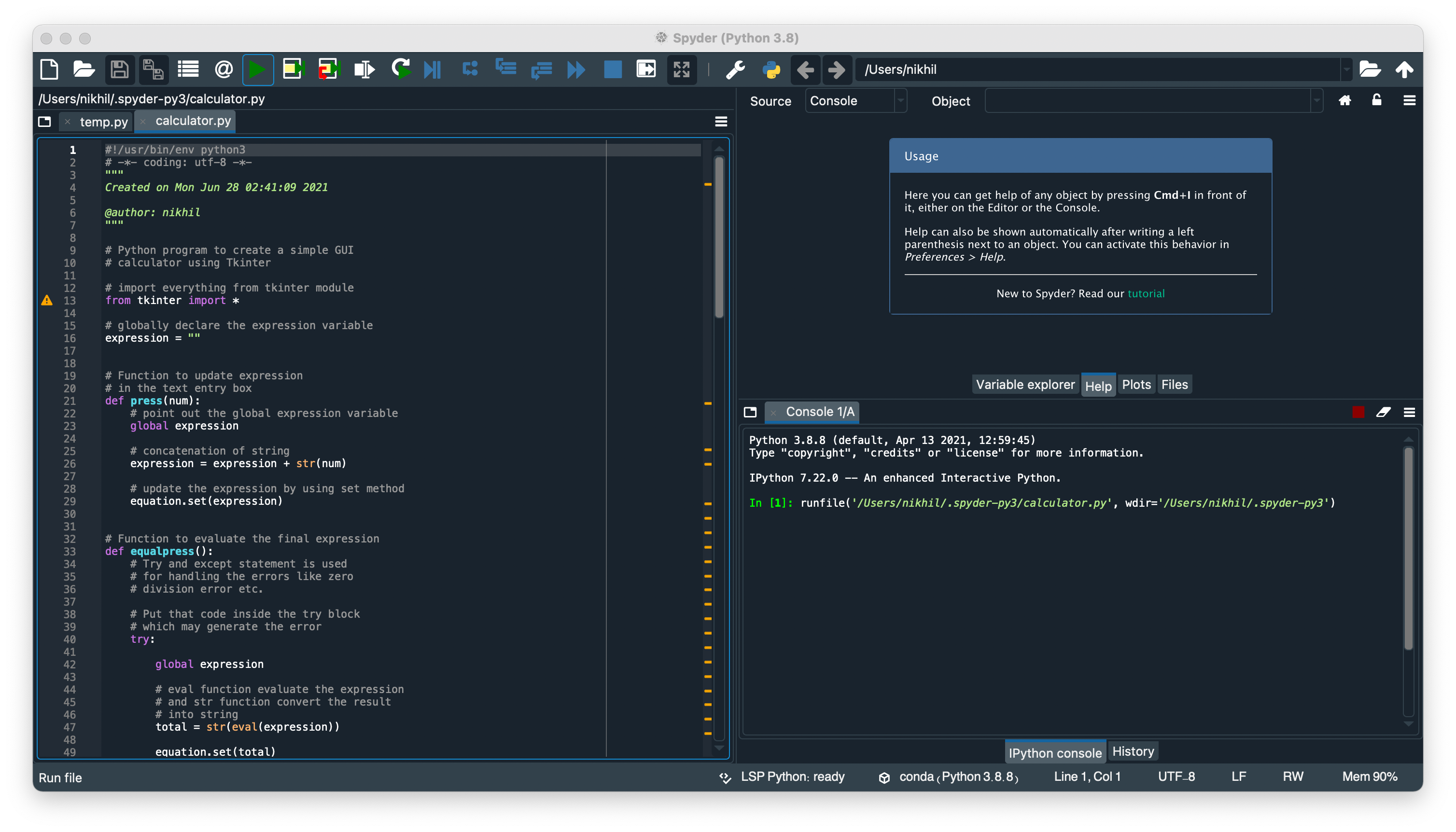Click the green Run file button

[x=257, y=69]
